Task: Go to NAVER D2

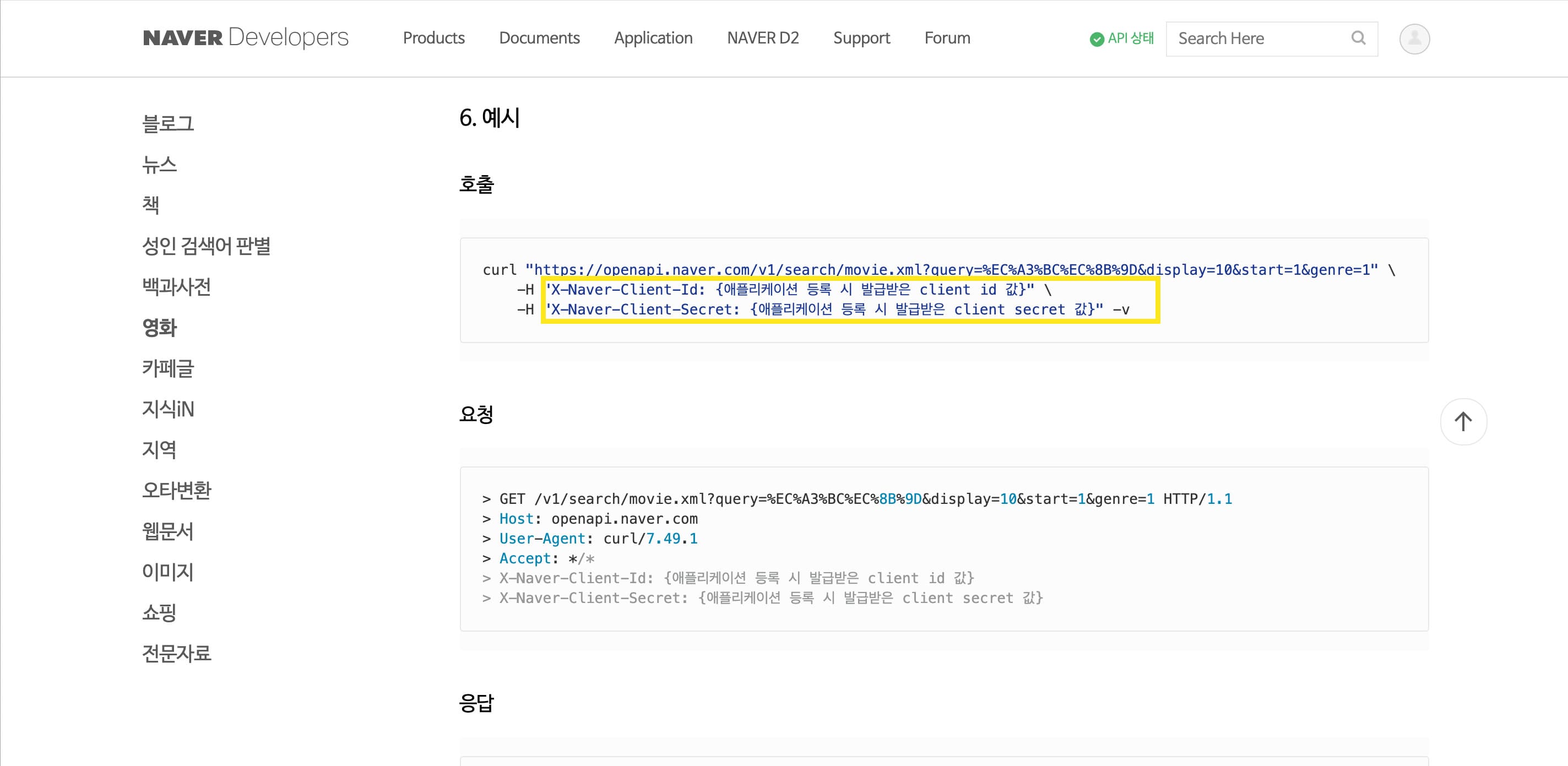Action: click(x=762, y=38)
